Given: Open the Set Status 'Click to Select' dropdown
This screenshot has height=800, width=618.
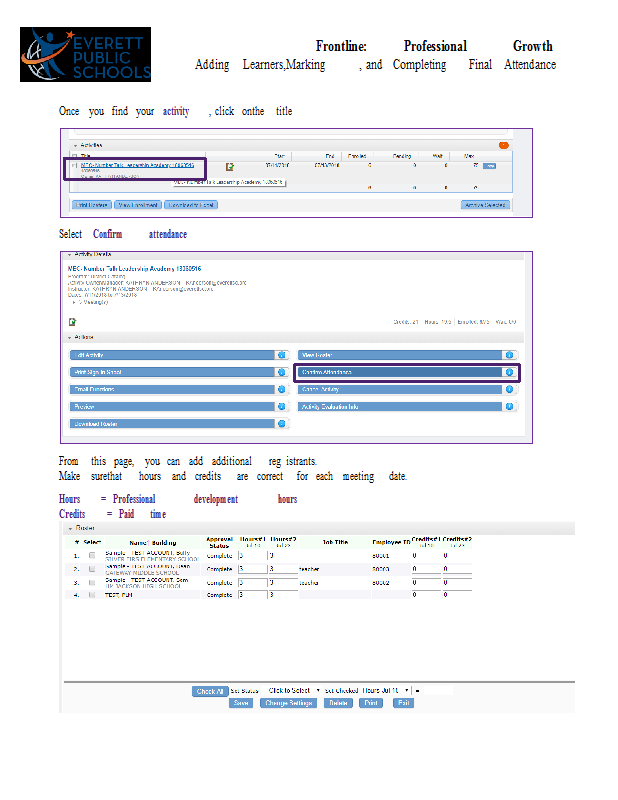Looking at the screenshot, I should point(292,690).
